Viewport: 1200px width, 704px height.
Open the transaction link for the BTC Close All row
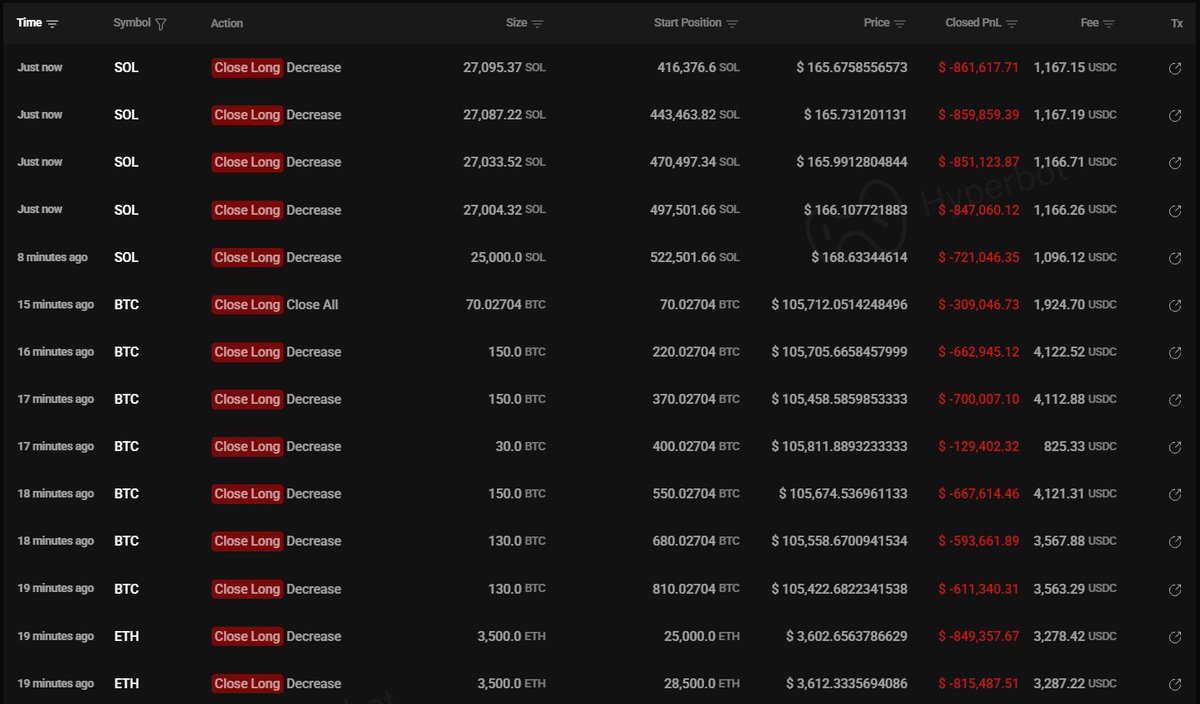1175,305
